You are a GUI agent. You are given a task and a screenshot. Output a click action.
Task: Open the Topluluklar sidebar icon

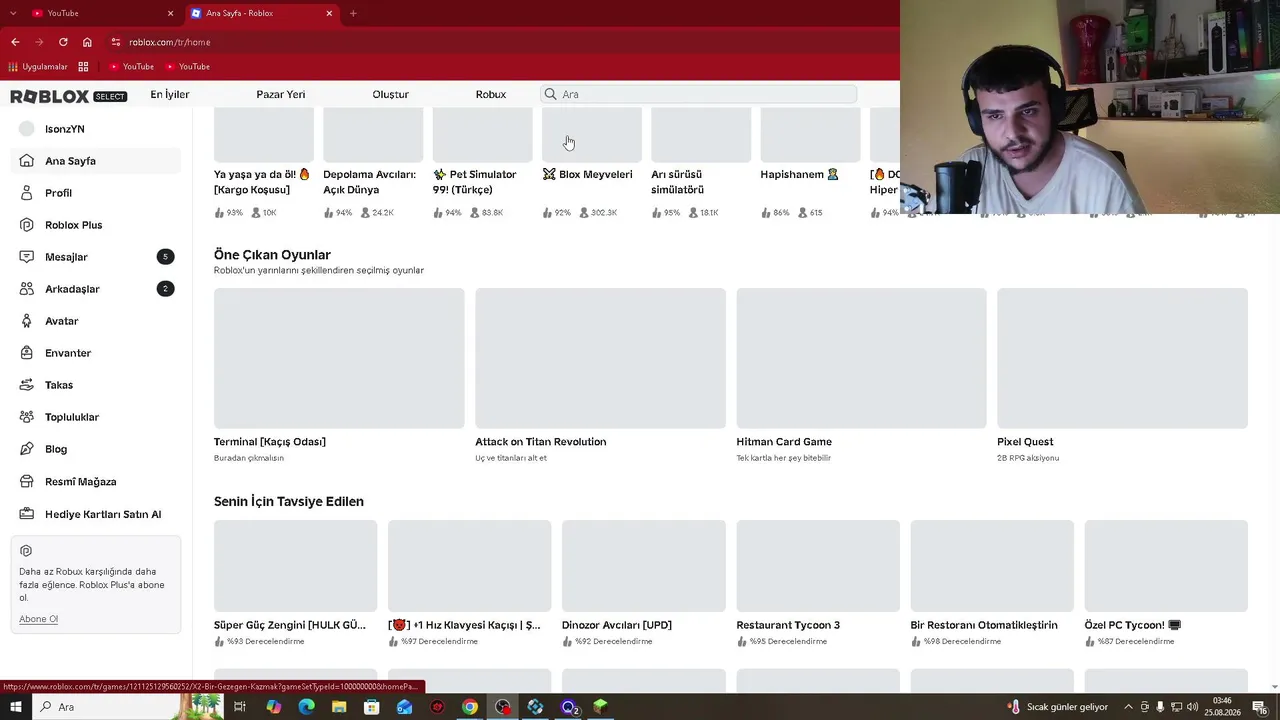point(27,417)
